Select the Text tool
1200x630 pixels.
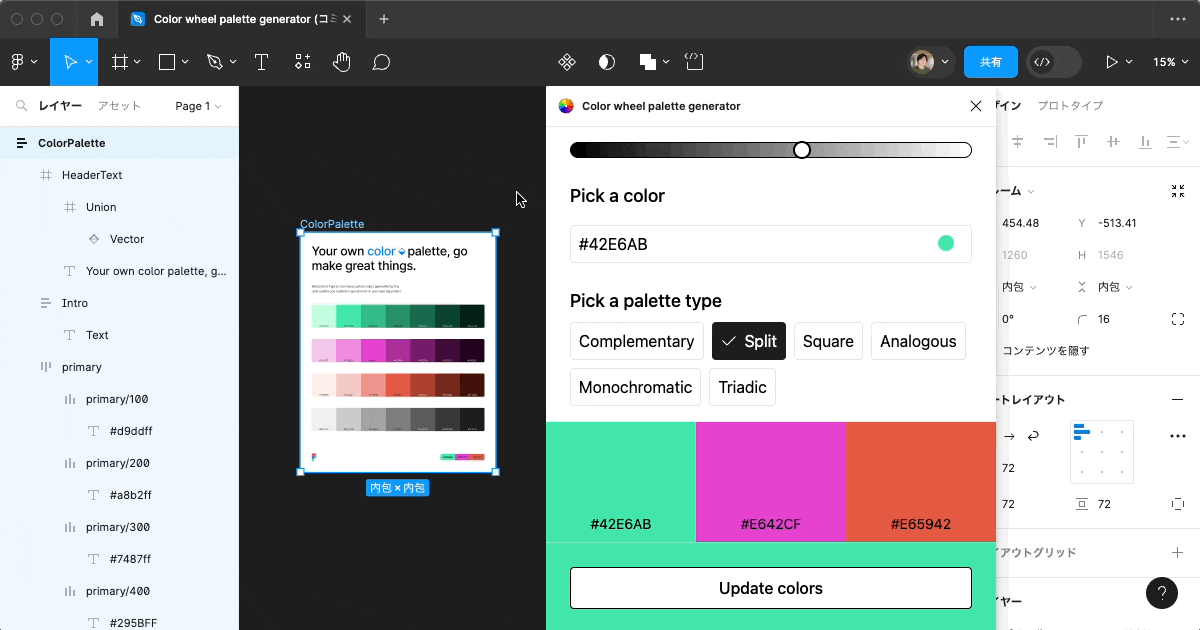(x=261, y=61)
